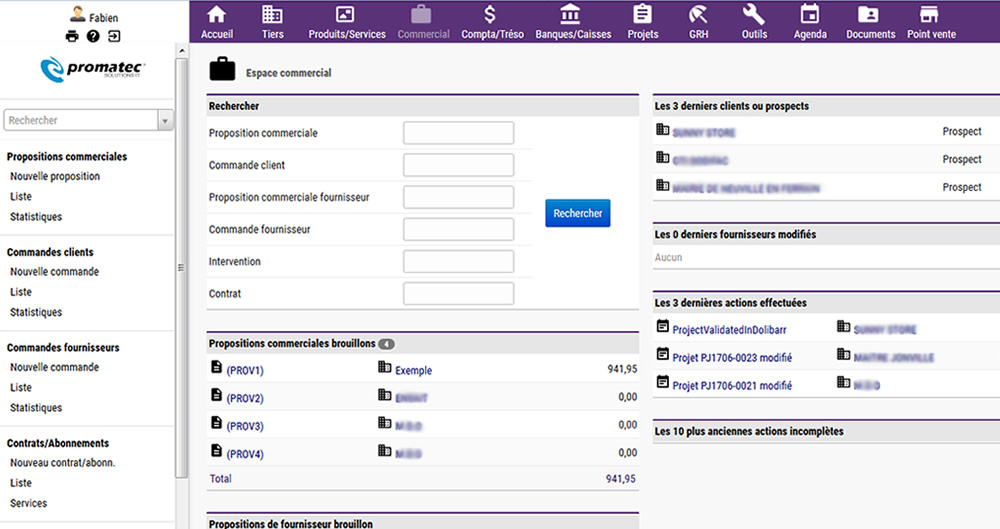Click the company icon beside Exemple
The image size is (1000, 529).
(x=385, y=367)
